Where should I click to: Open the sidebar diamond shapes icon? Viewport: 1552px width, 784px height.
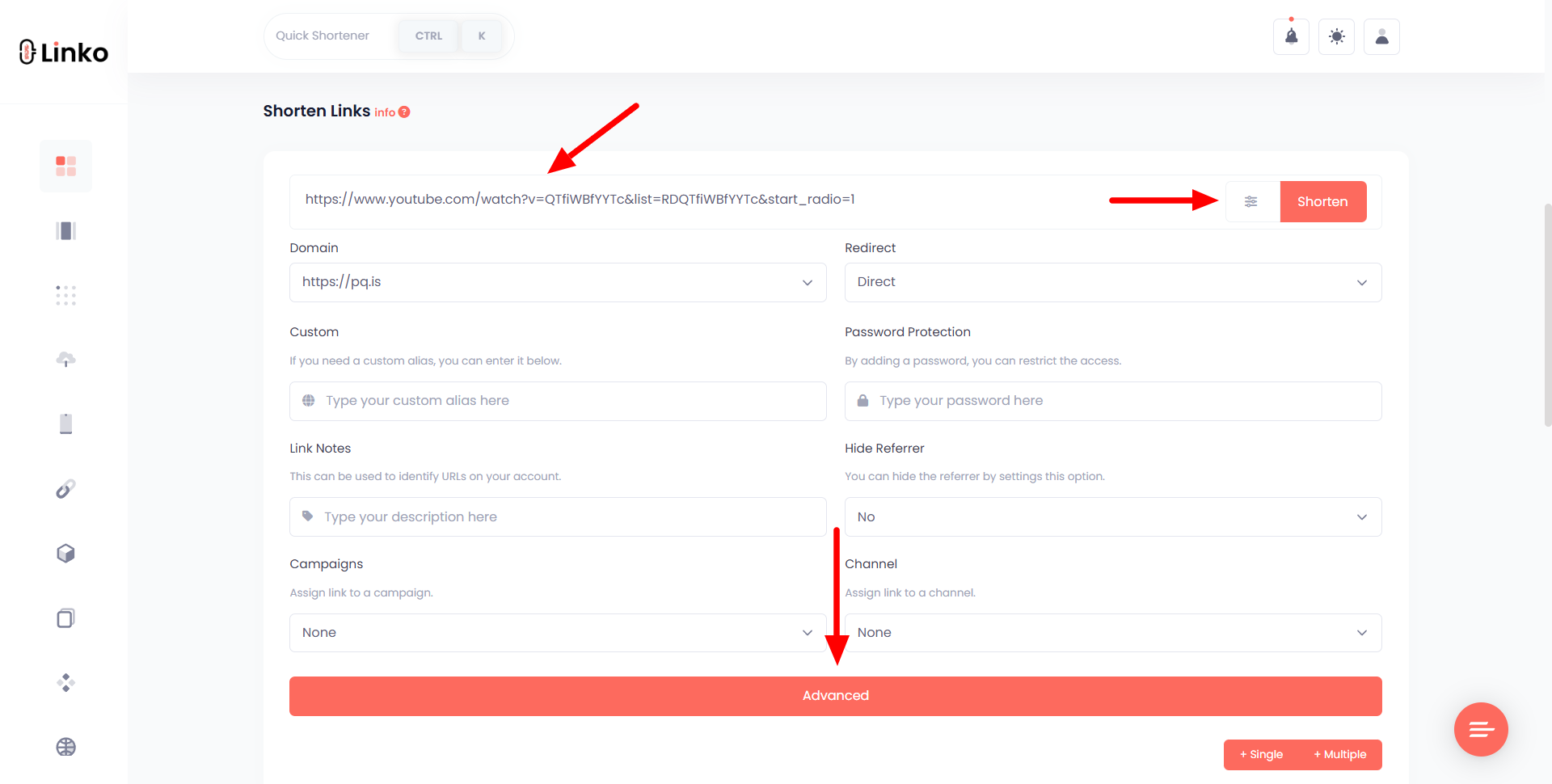click(x=65, y=683)
